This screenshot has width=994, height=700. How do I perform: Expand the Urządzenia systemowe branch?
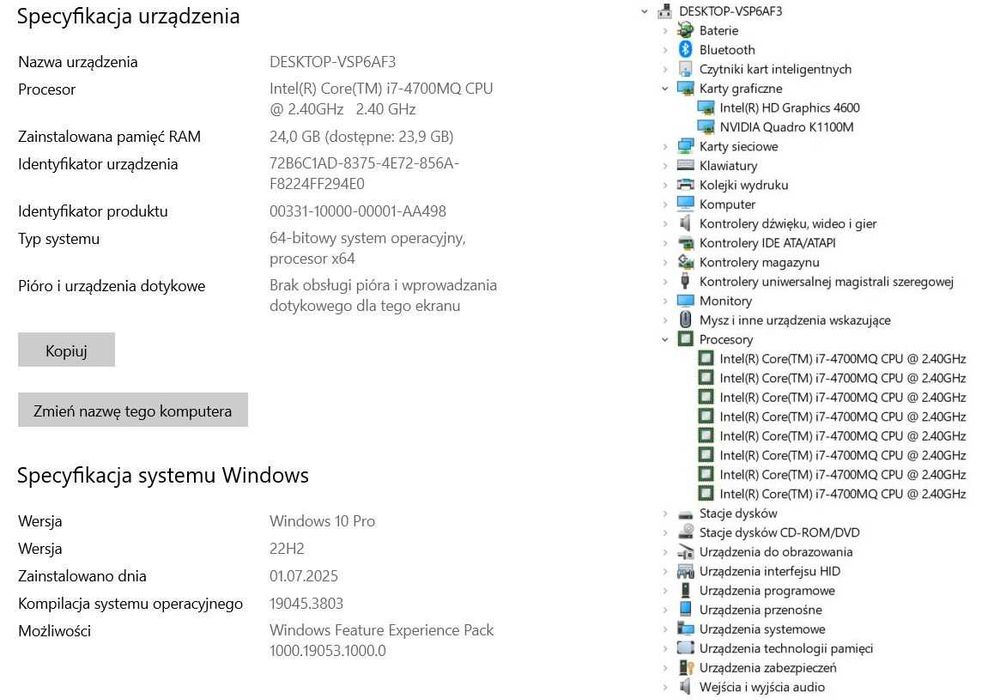coord(664,629)
